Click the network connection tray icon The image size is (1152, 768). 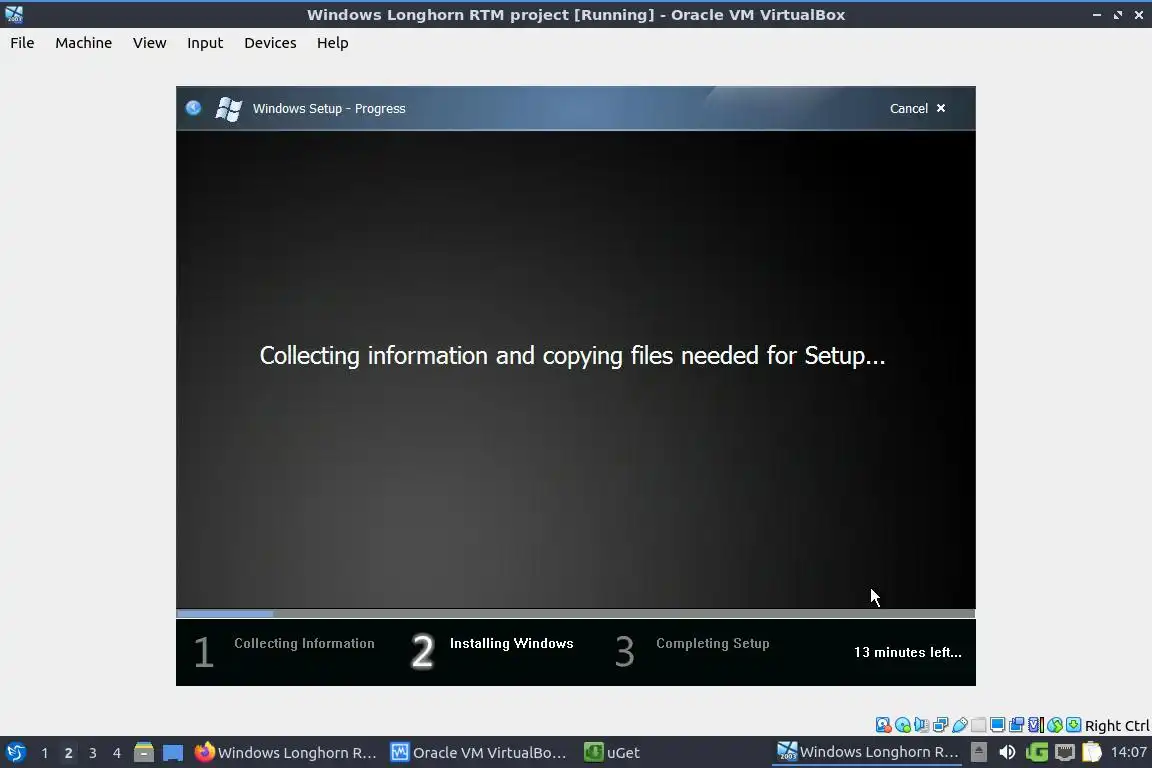(1065, 752)
